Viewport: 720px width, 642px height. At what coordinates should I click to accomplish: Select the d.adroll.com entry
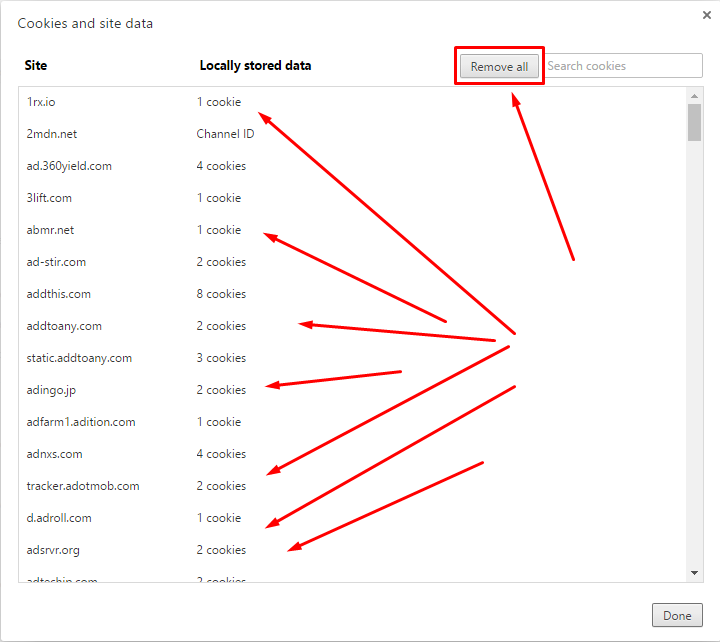point(59,518)
